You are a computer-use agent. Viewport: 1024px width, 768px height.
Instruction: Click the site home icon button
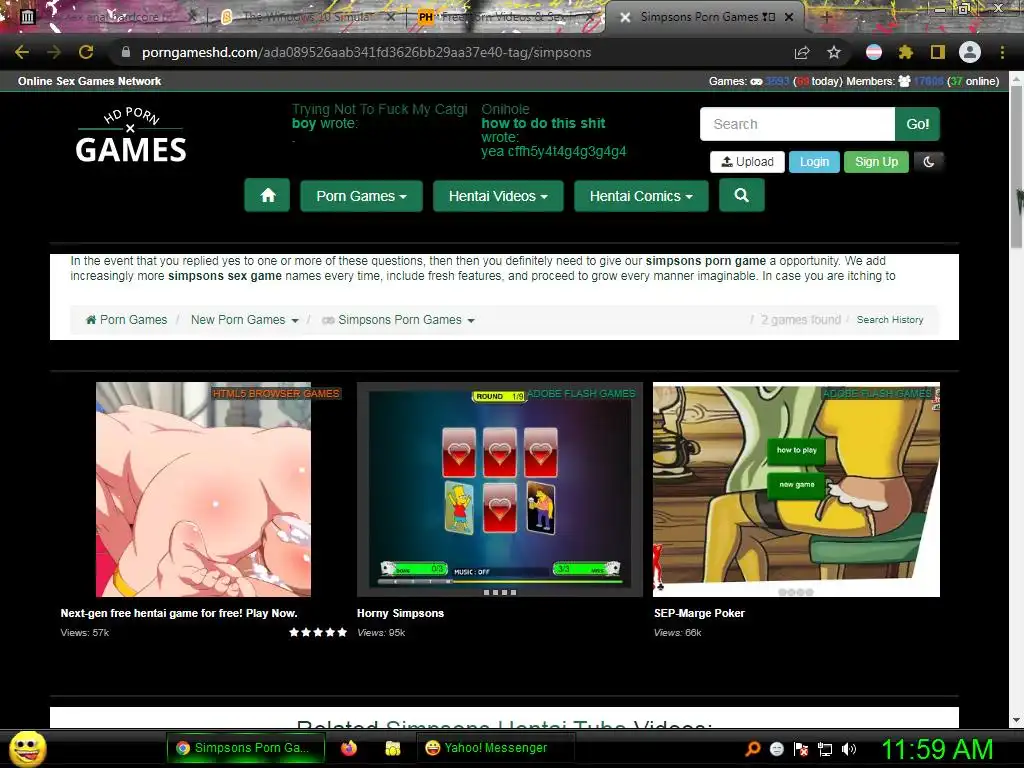pos(268,195)
